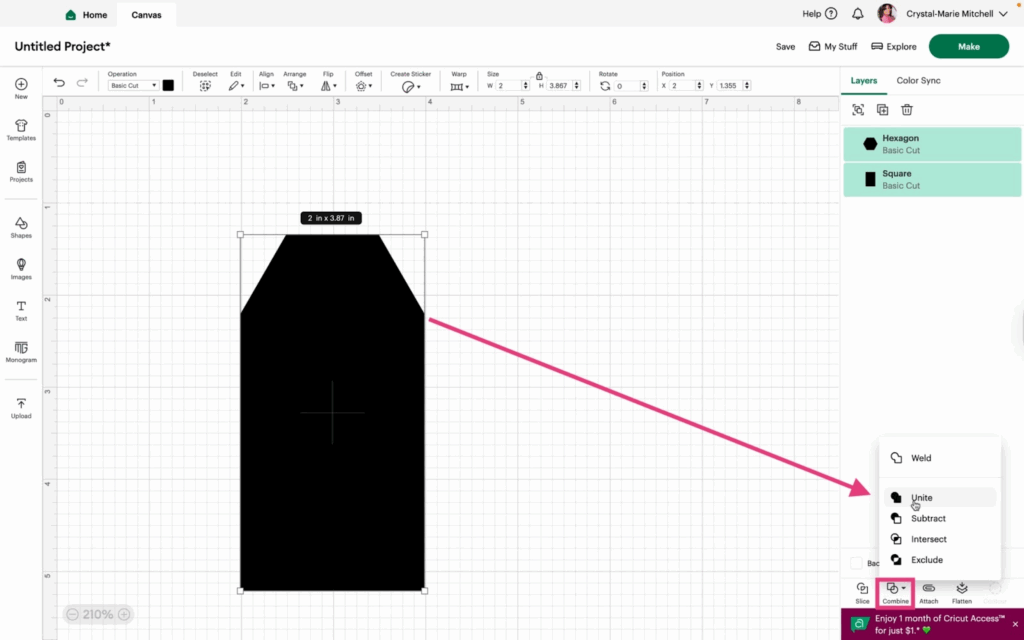This screenshot has height=640, width=1024.
Task: Open the Operation Basic Cut dropdown
Action: 133,86
